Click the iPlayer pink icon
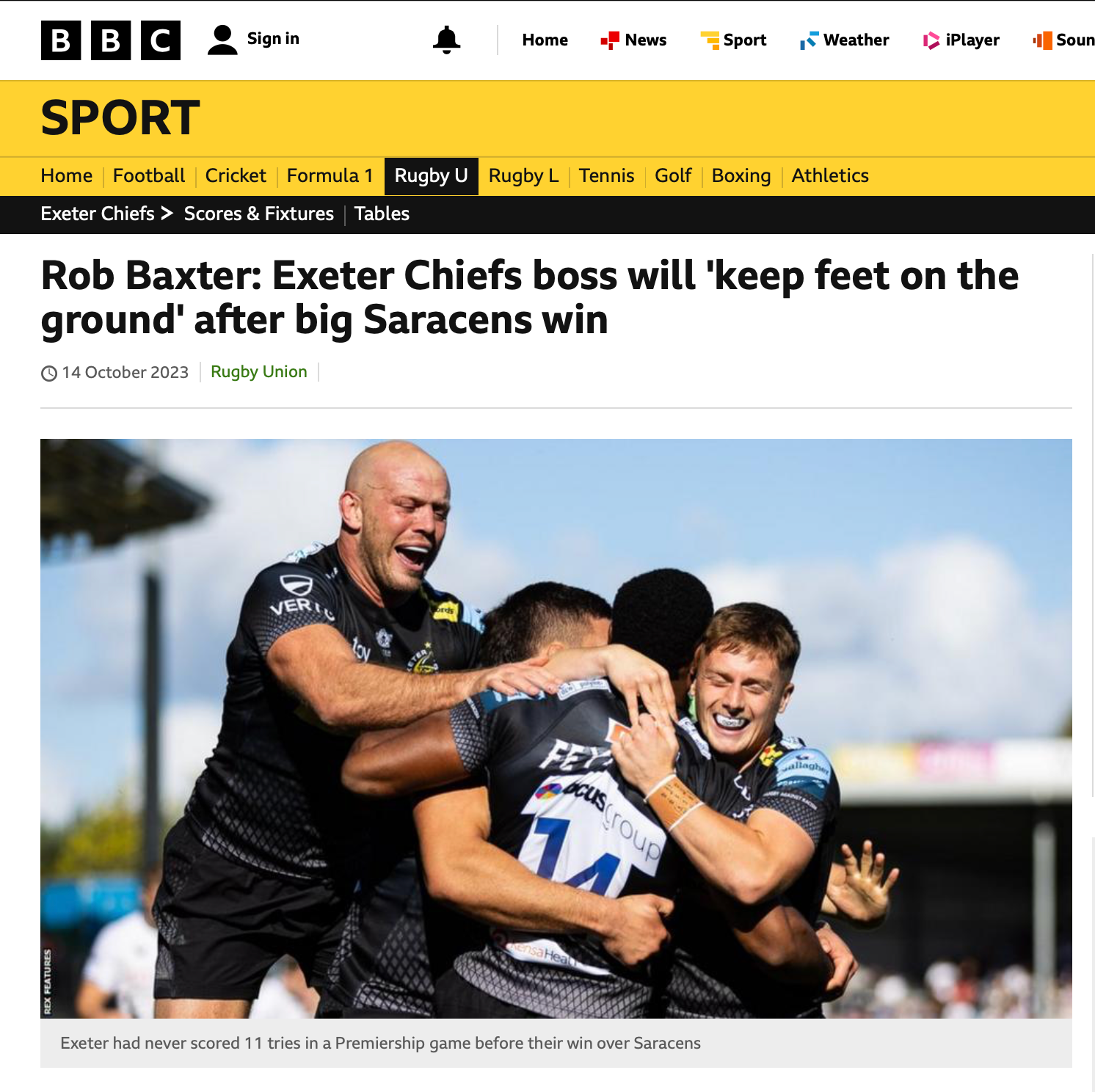 click(x=931, y=40)
